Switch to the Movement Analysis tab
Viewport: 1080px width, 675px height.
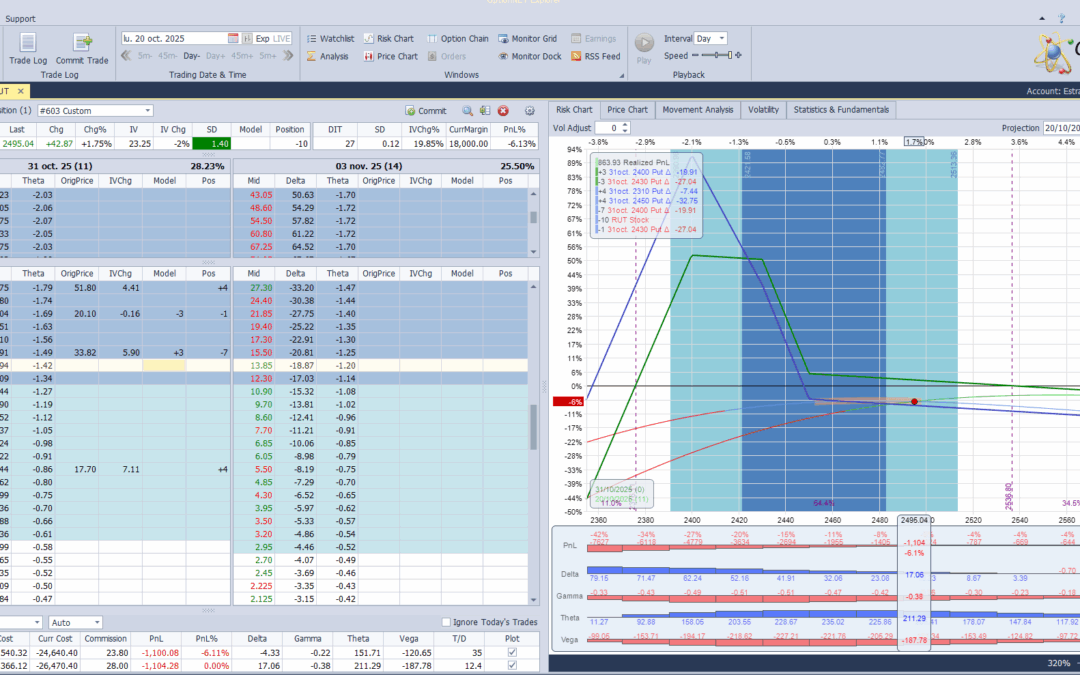coord(697,110)
